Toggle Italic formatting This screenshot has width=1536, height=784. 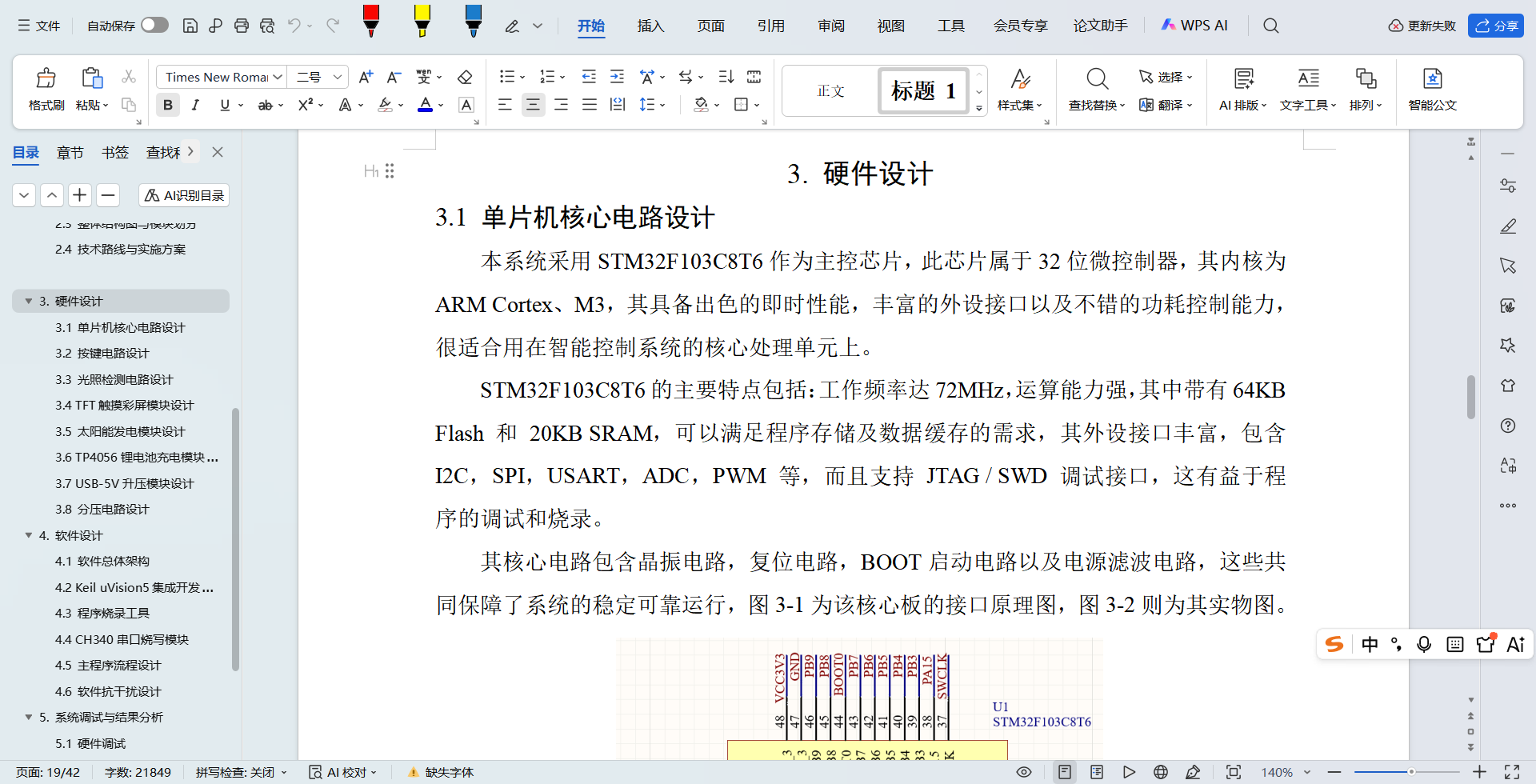tap(195, 105)
